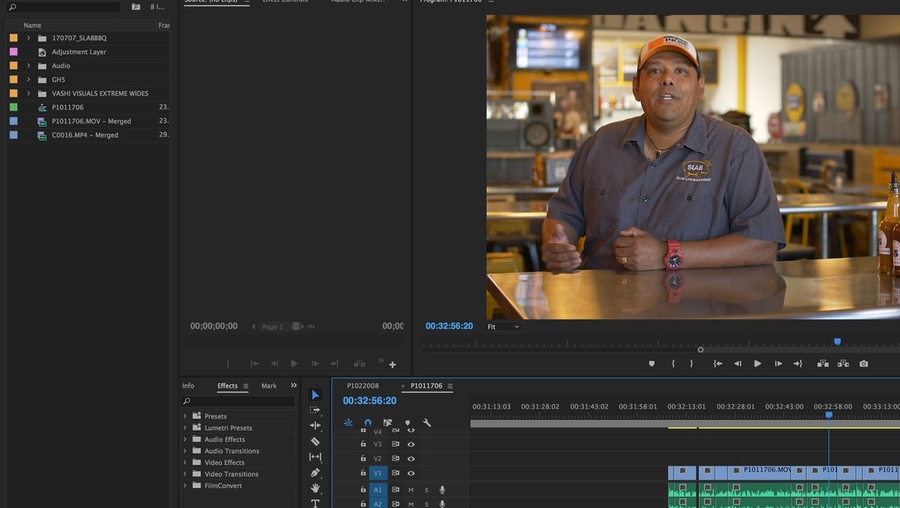
Task: Open the Info panel tab
Action: [x=188, y=386]
